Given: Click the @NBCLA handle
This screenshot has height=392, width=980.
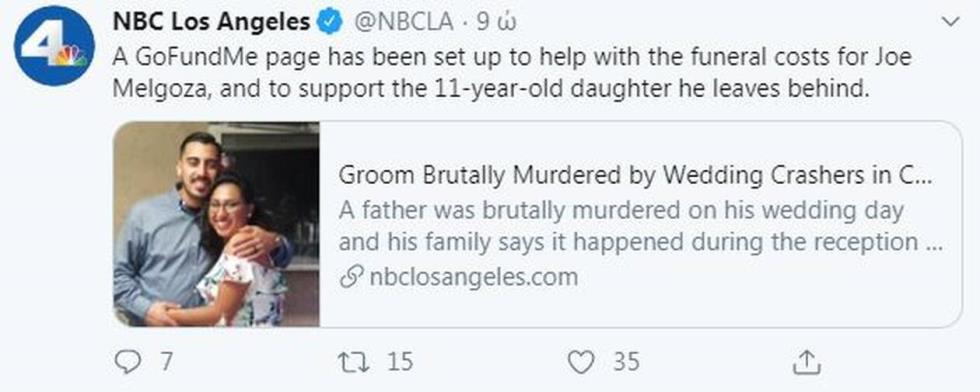Looking at the screenshot, I should pyautogui.click(x=404, y=23).
